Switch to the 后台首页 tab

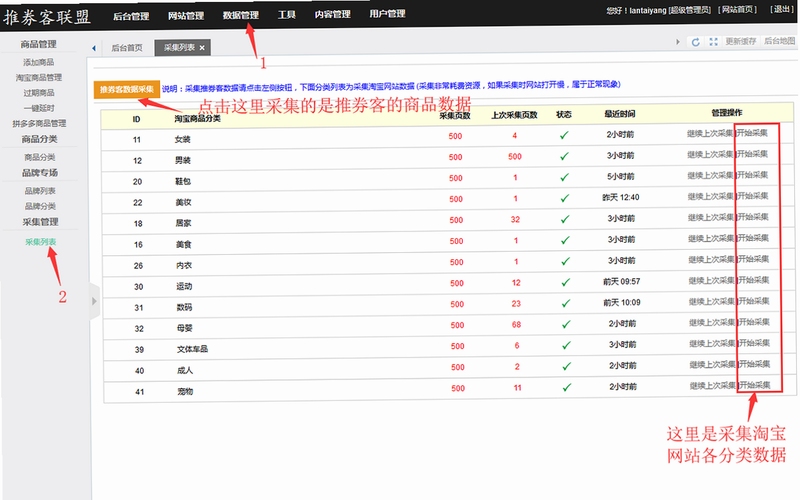tap(127, 48)
